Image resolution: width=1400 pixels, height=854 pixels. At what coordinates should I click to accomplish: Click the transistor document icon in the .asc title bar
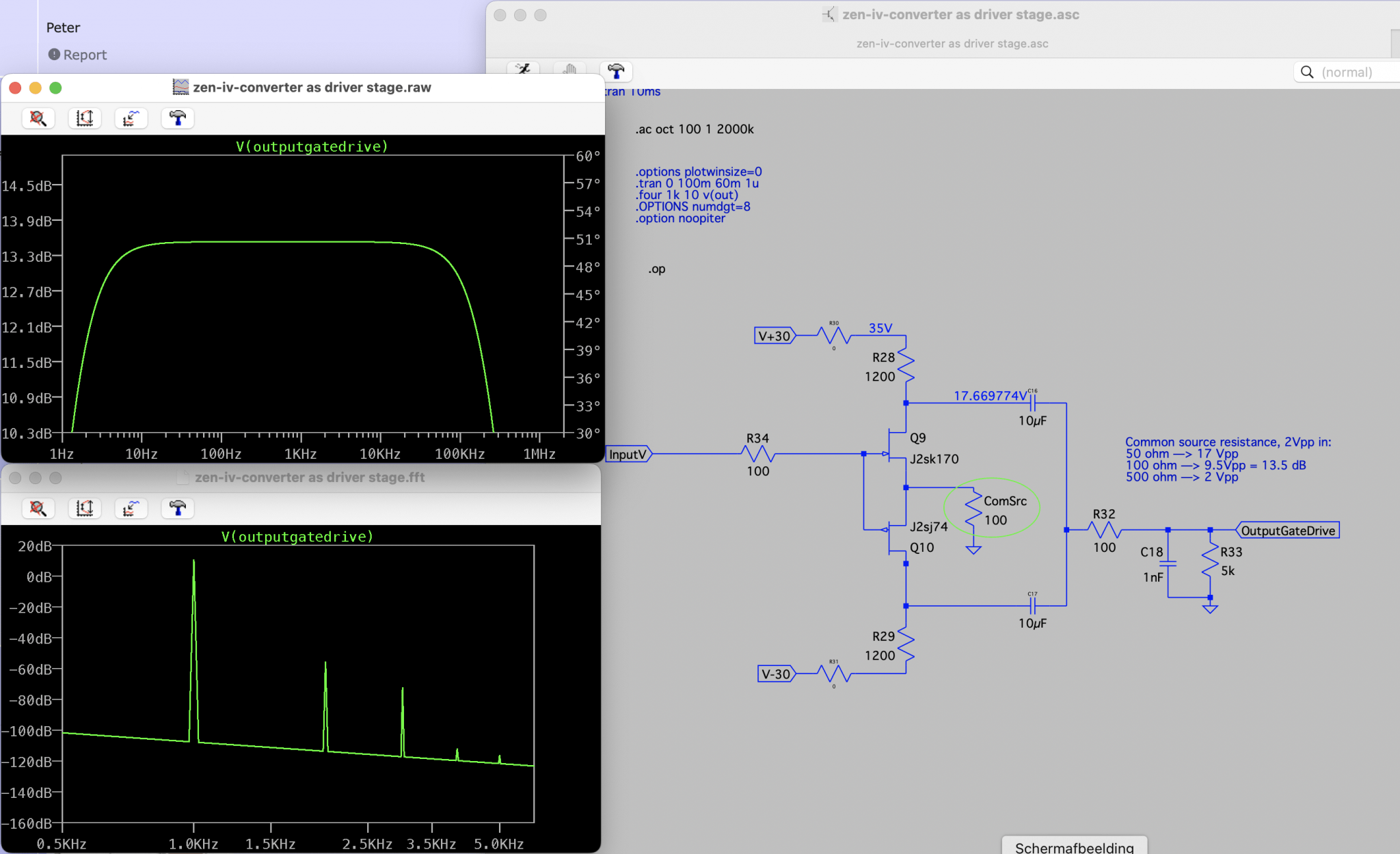coord(829,14)
